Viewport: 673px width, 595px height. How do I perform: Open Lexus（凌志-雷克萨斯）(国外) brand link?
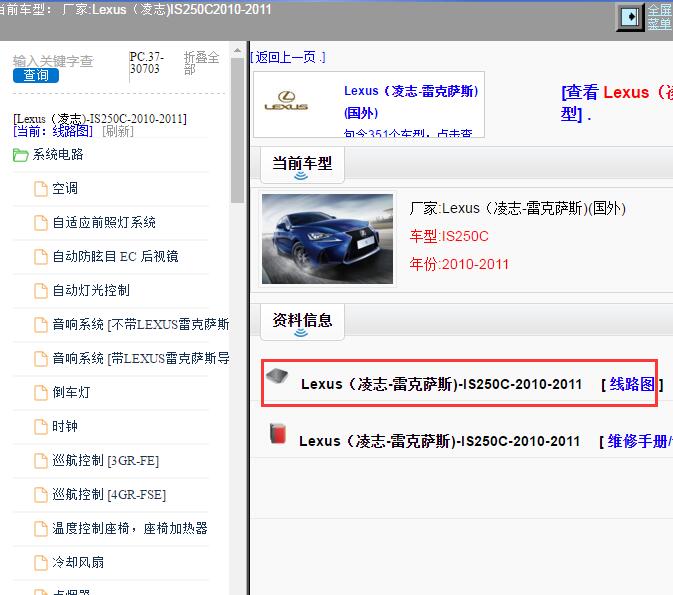[x=411, y=102]
